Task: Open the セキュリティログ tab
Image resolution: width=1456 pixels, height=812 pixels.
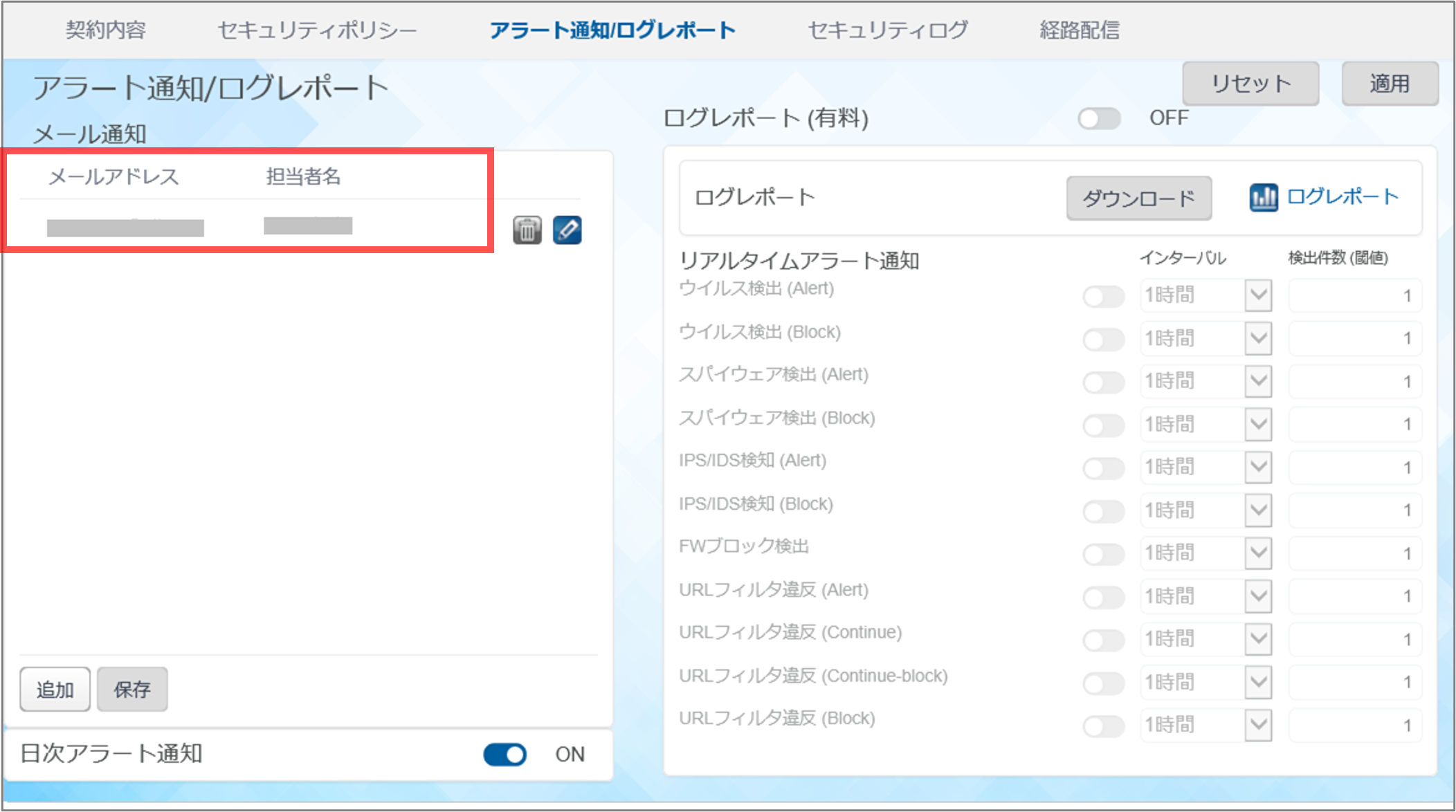Action: tap(888, 30)
